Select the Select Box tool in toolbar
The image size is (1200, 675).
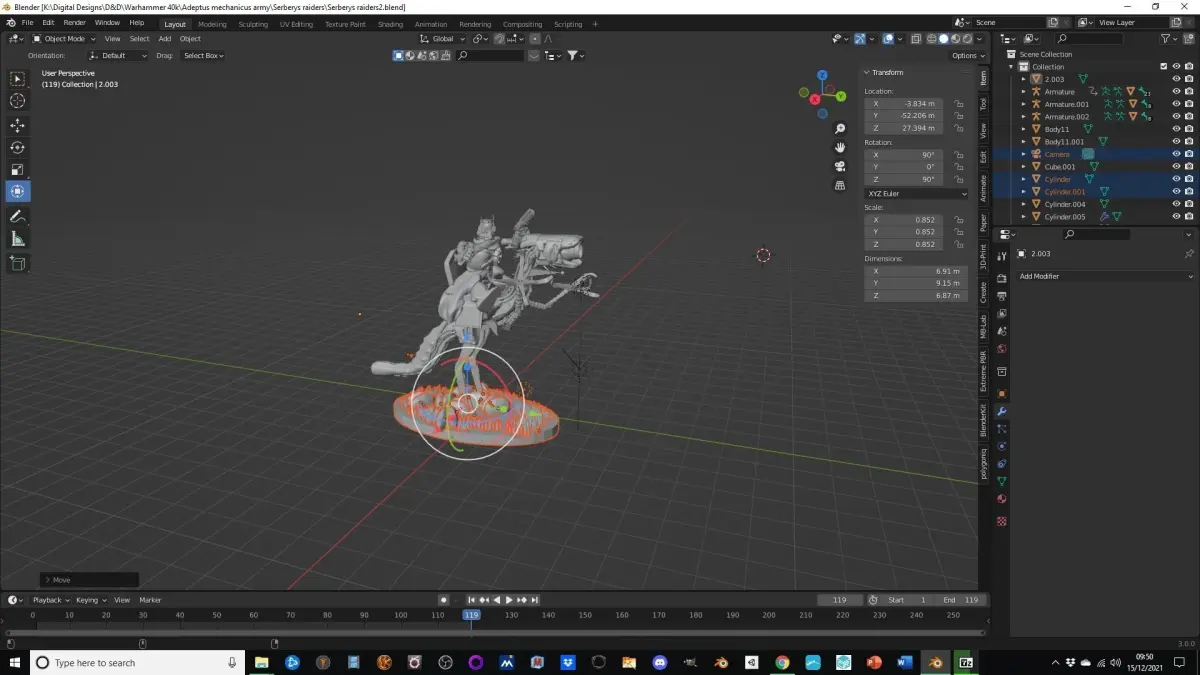click(x=17, y=79)
